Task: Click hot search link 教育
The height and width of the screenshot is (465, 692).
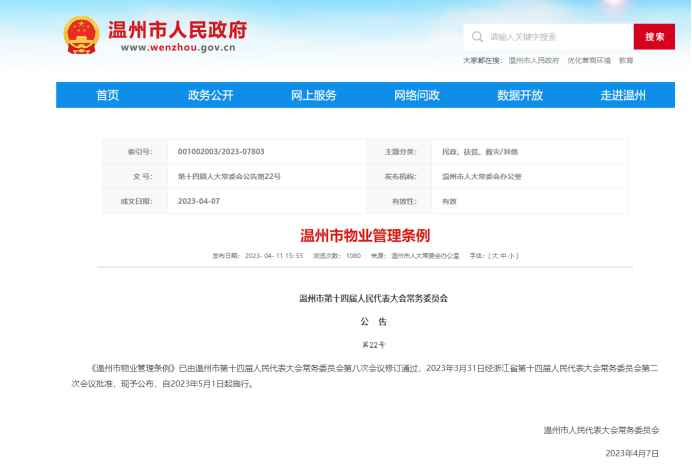Action: tap(626, 61)
